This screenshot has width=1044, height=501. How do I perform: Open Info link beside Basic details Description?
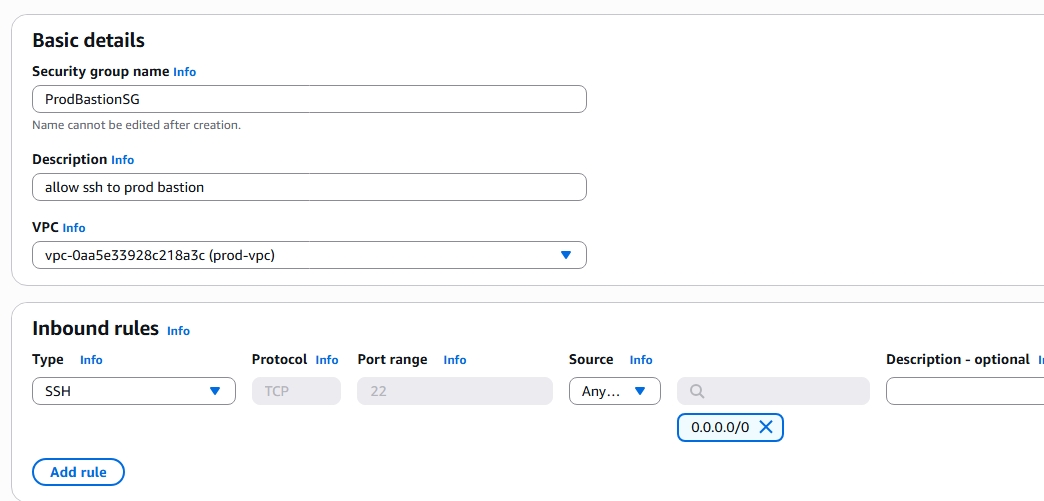122,160
